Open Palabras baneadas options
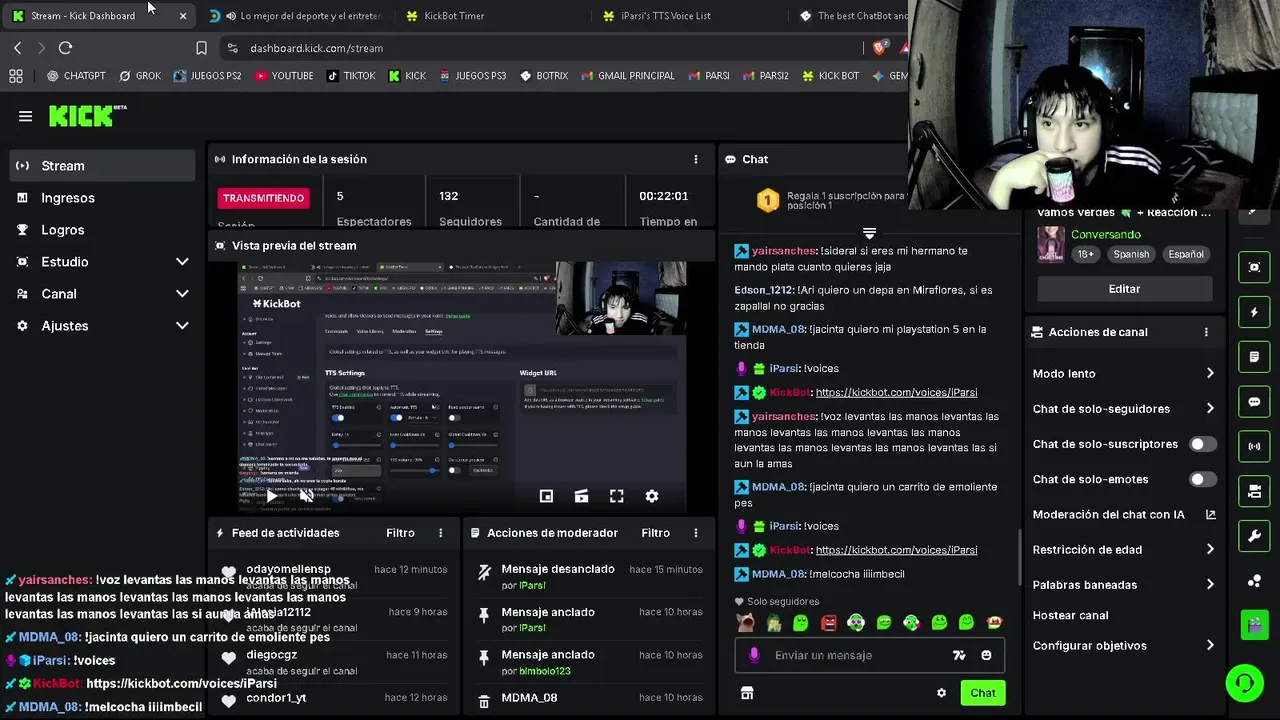 [1124, 584]
